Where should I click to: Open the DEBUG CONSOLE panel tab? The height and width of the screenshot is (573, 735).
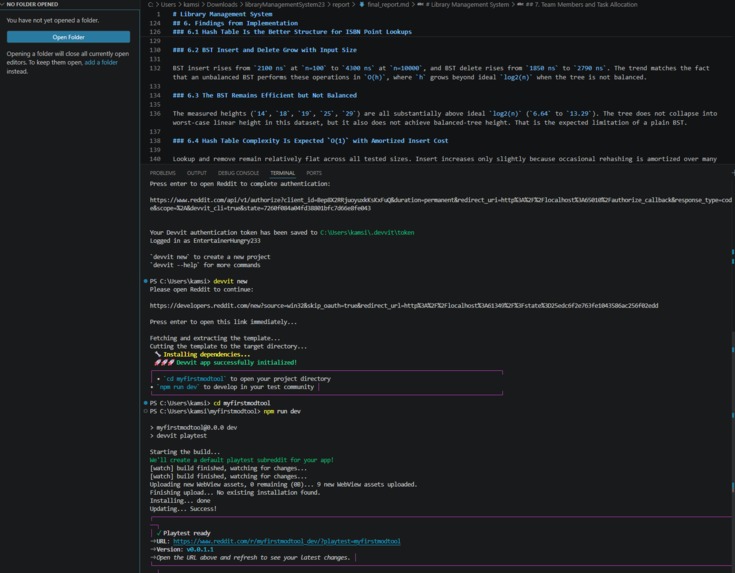(238, 173)
